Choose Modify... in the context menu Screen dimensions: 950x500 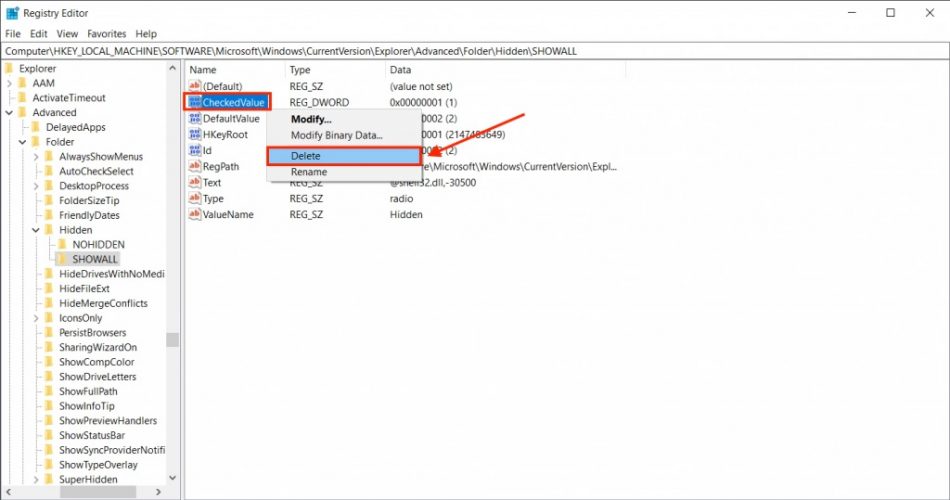pos(344,119)
